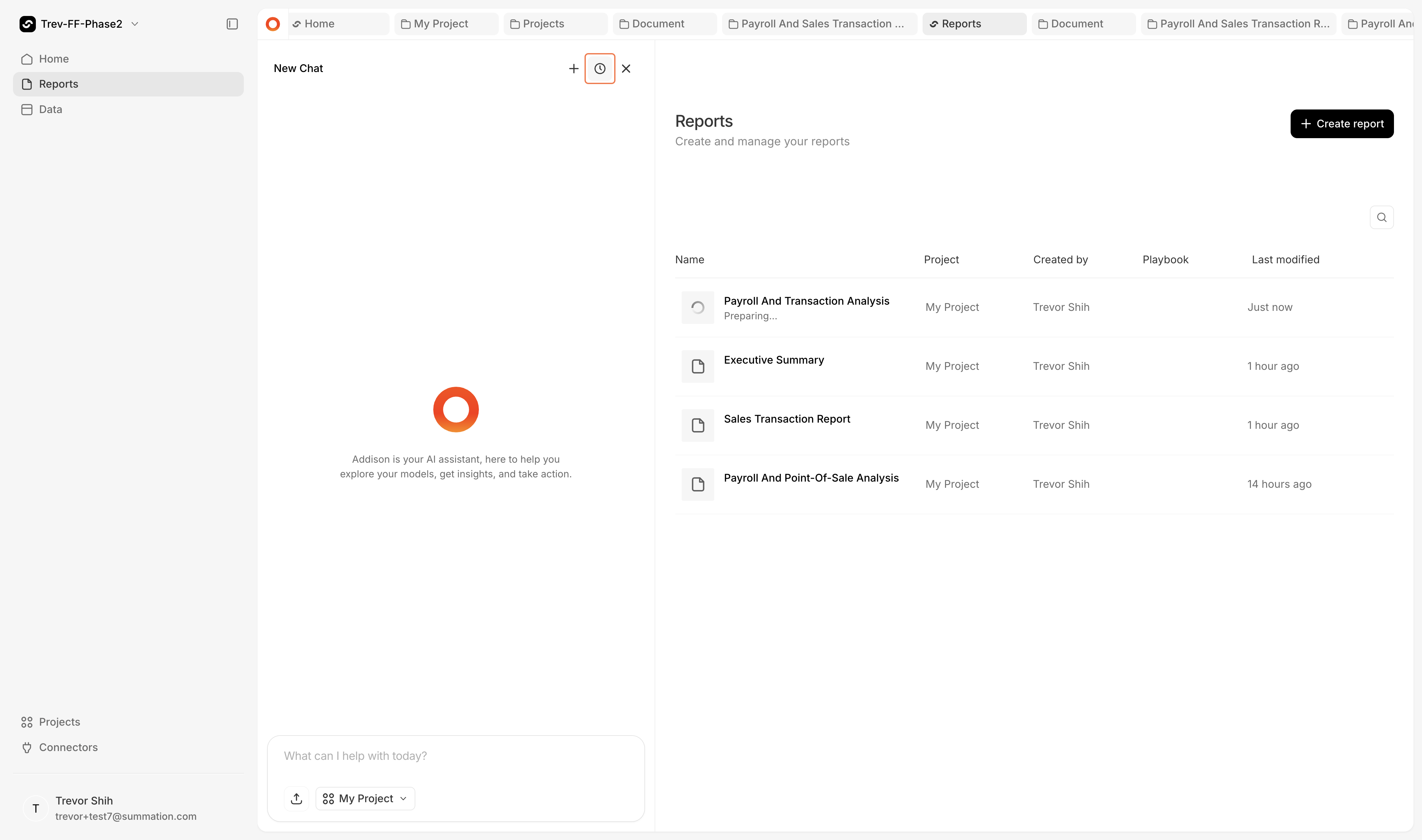Click the Preparing... status text
Viewport: 1422px width, 840px height.
click(750, 316)
